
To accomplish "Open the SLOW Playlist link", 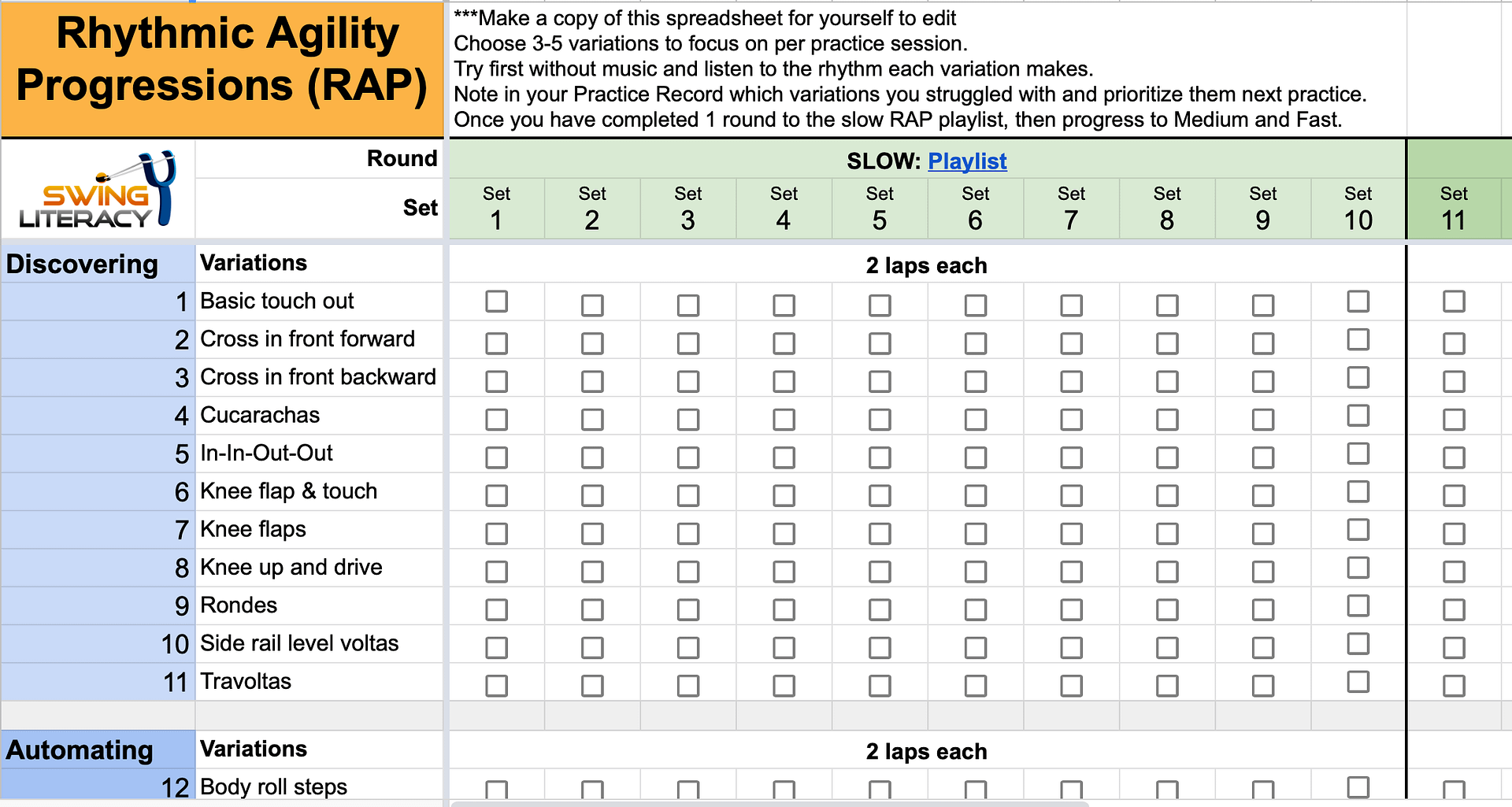I will pyautogui.click(x=967, y=161).
